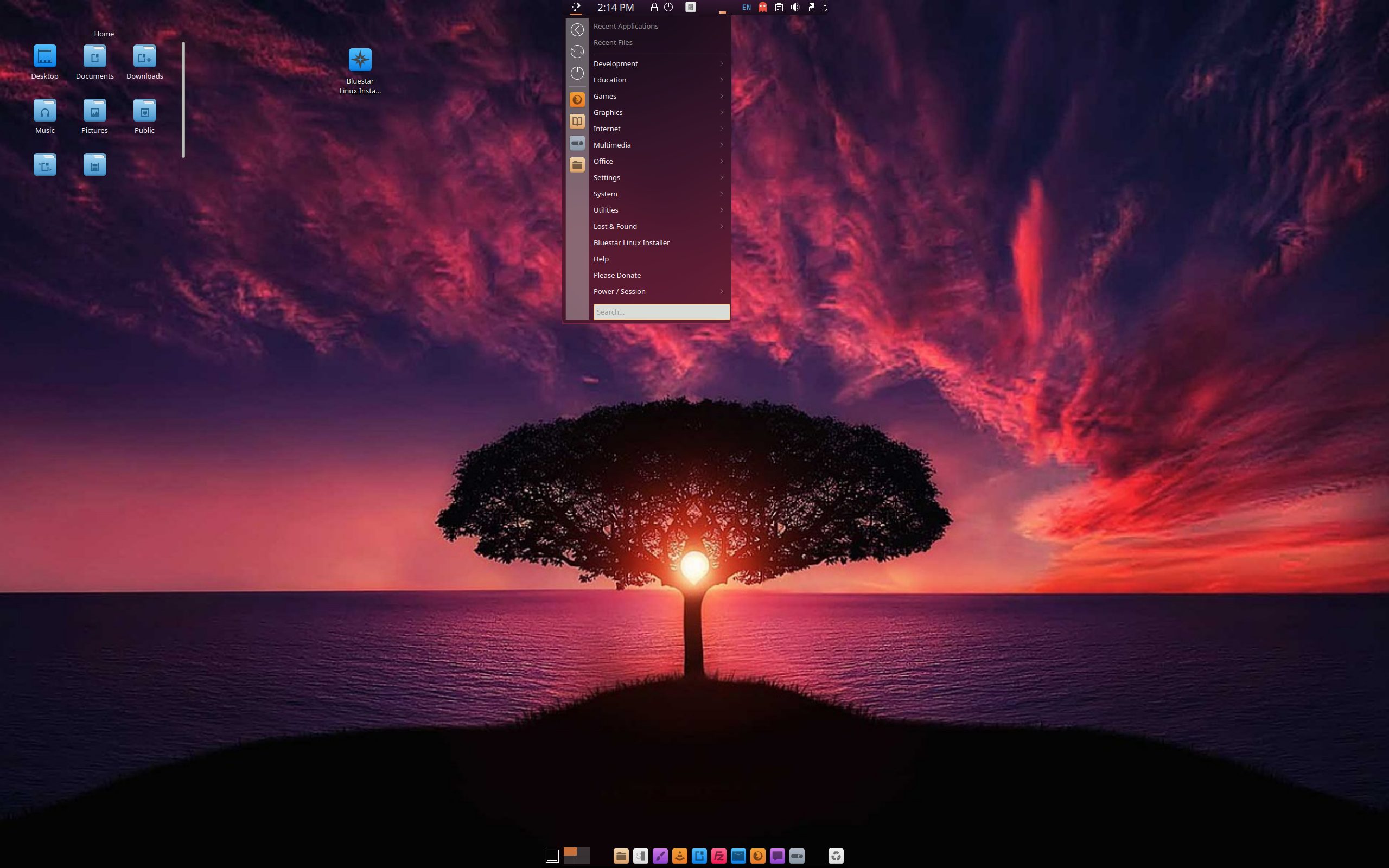Click the Please Donate entry
The height and width of the screenshot is (868, 1389).
coord(617,276)
